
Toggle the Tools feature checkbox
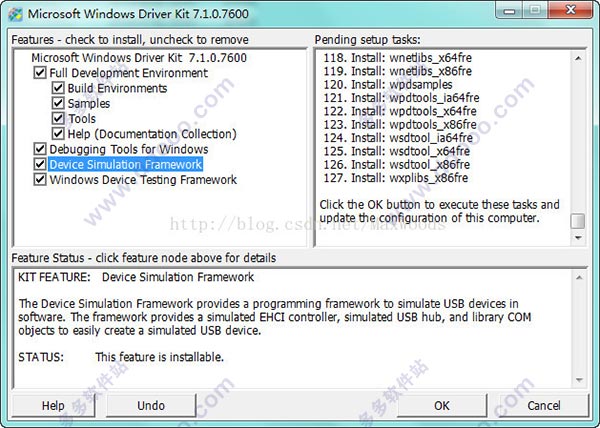[58, 119]
